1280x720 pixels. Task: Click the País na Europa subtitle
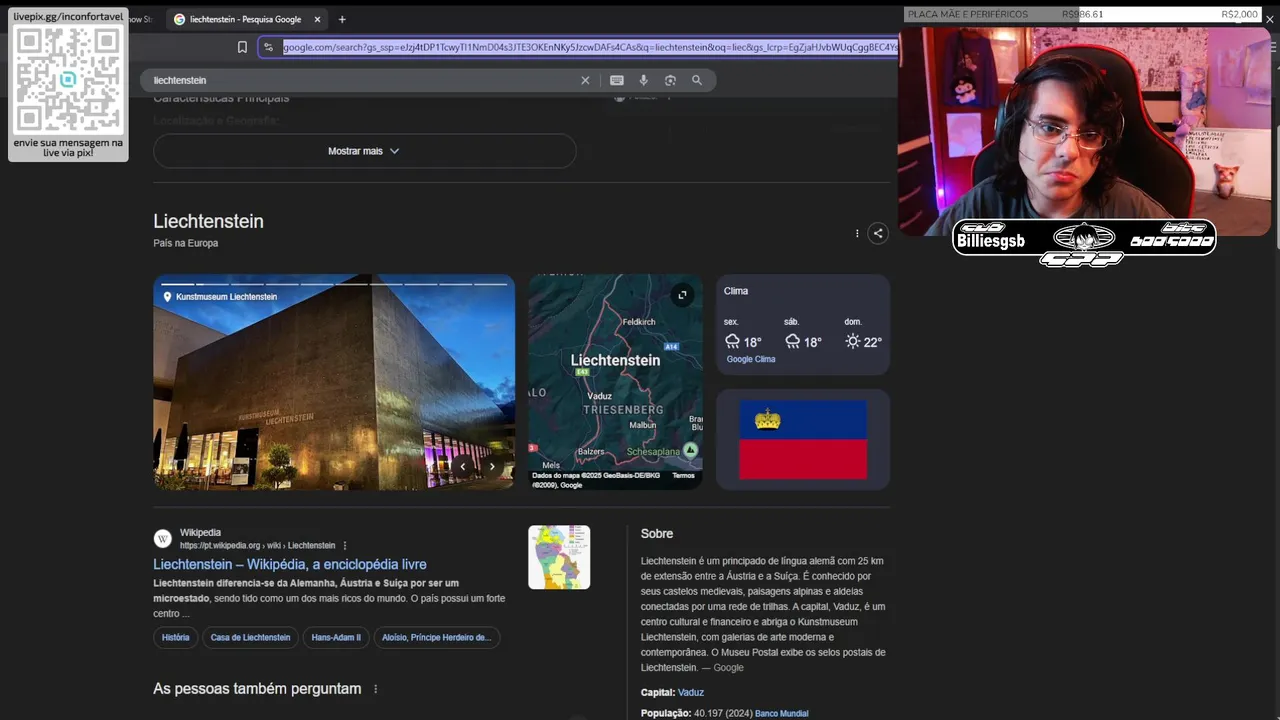[x=185, y=243]
